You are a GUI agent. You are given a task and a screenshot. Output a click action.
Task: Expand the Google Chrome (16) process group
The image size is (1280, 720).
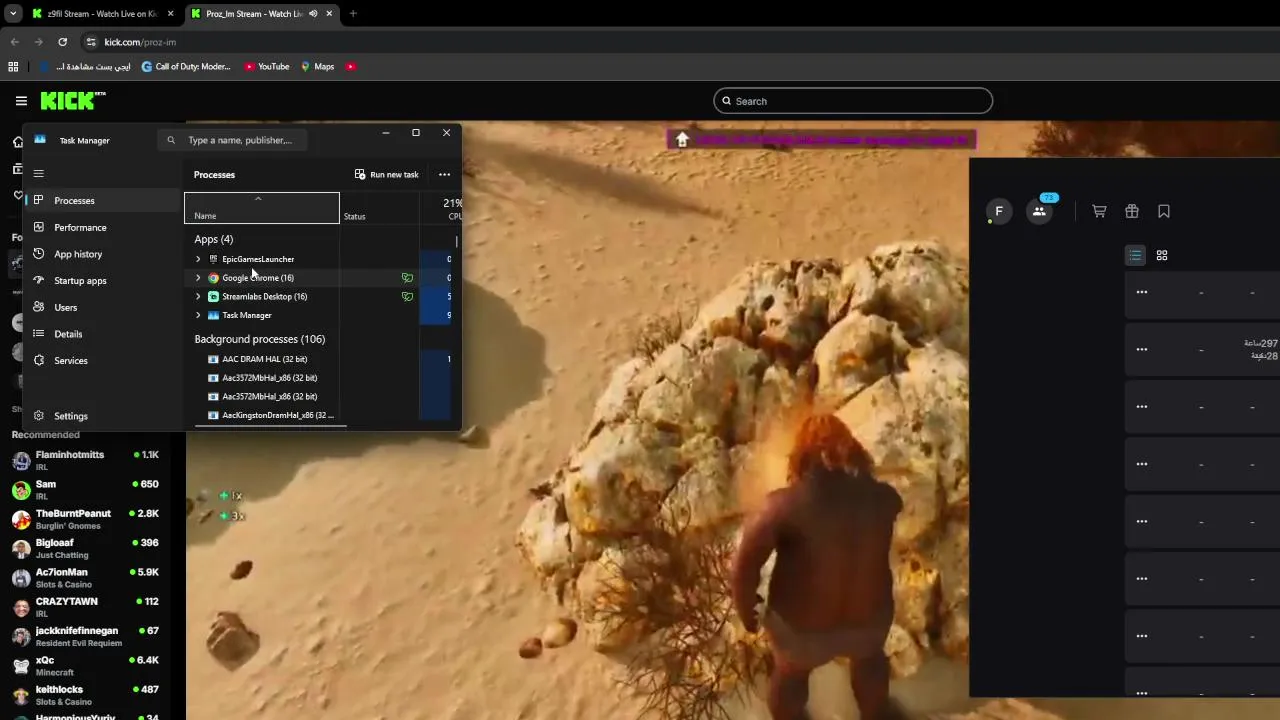click(198, 278)
